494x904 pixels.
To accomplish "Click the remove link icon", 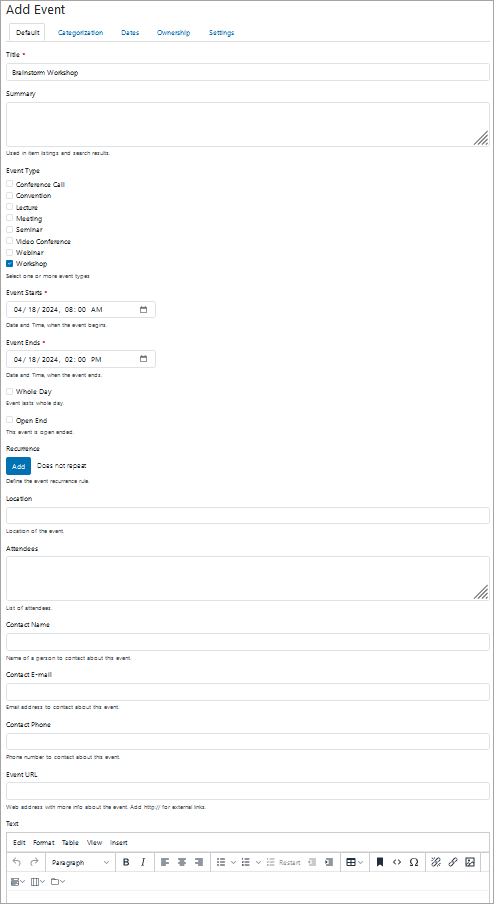I will [436, 862].
